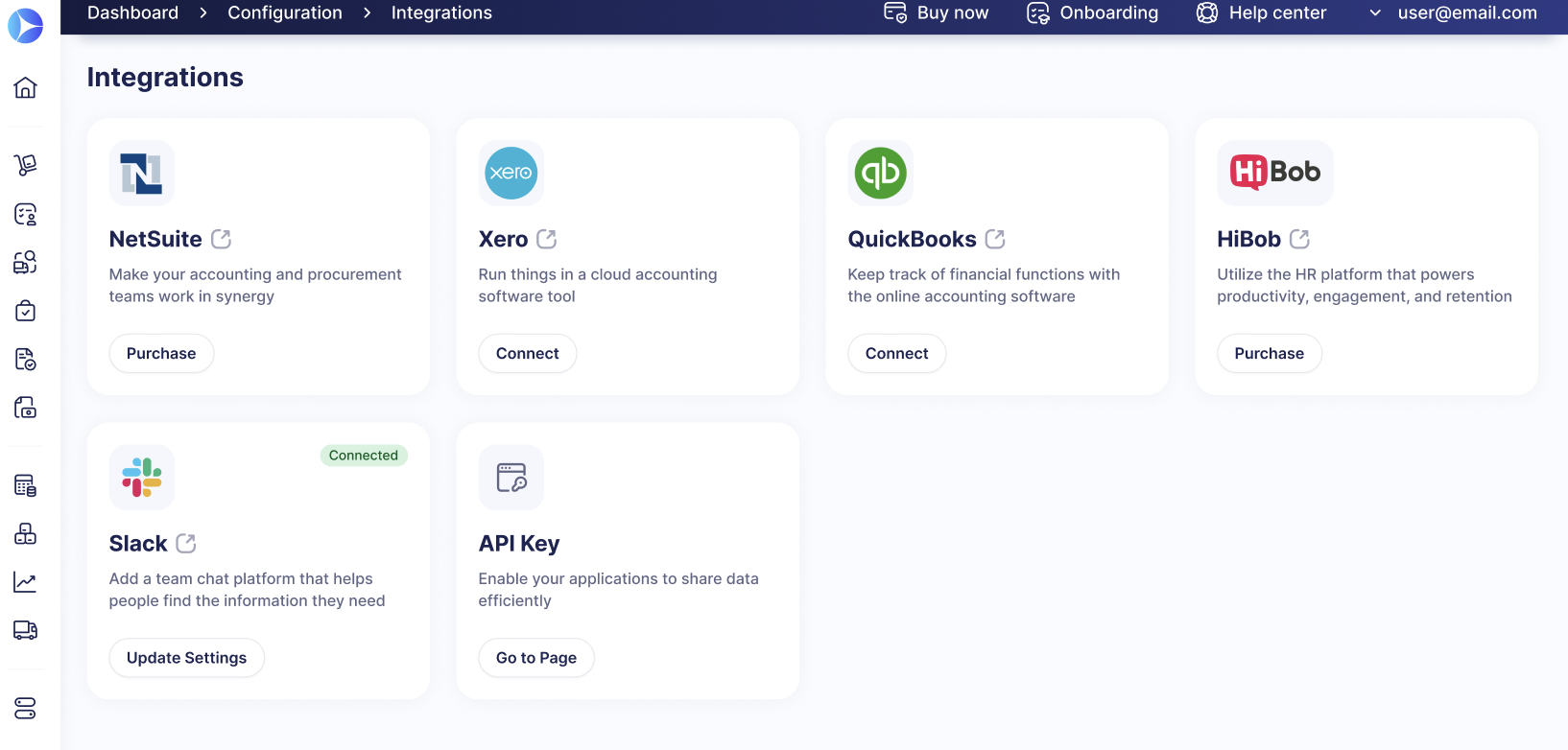Click Go to Page for API Key
This screenshot has height=750, width=1568.
(x=536, y=658)
